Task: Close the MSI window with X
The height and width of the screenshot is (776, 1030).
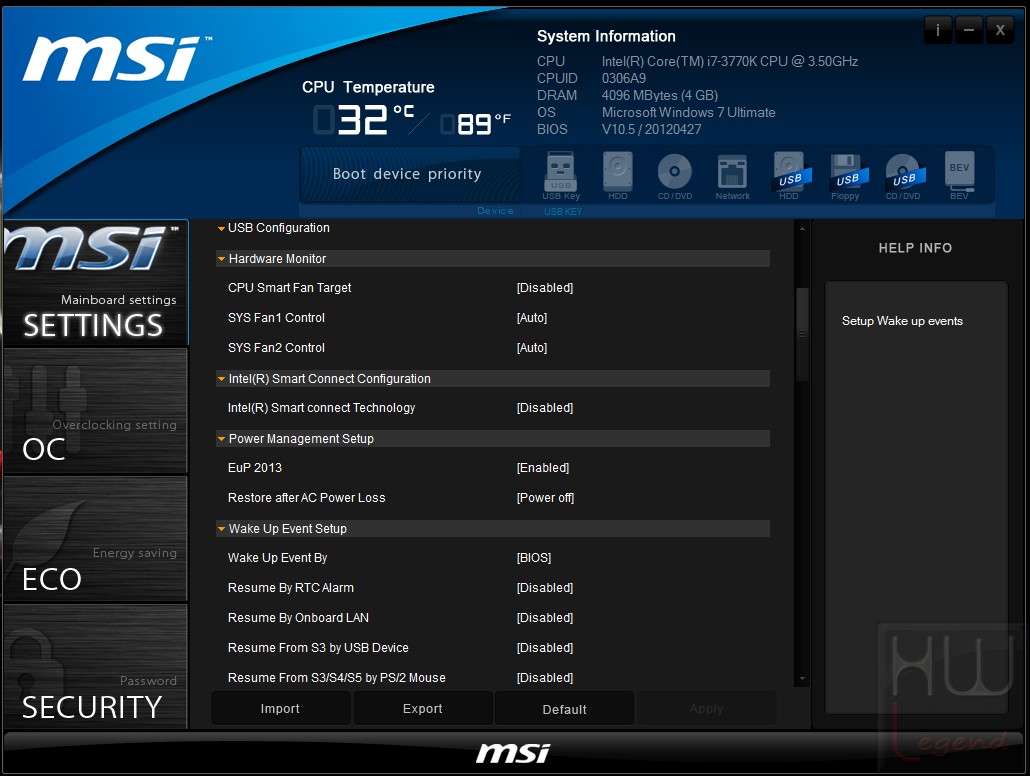Action: click(1000, 30)
